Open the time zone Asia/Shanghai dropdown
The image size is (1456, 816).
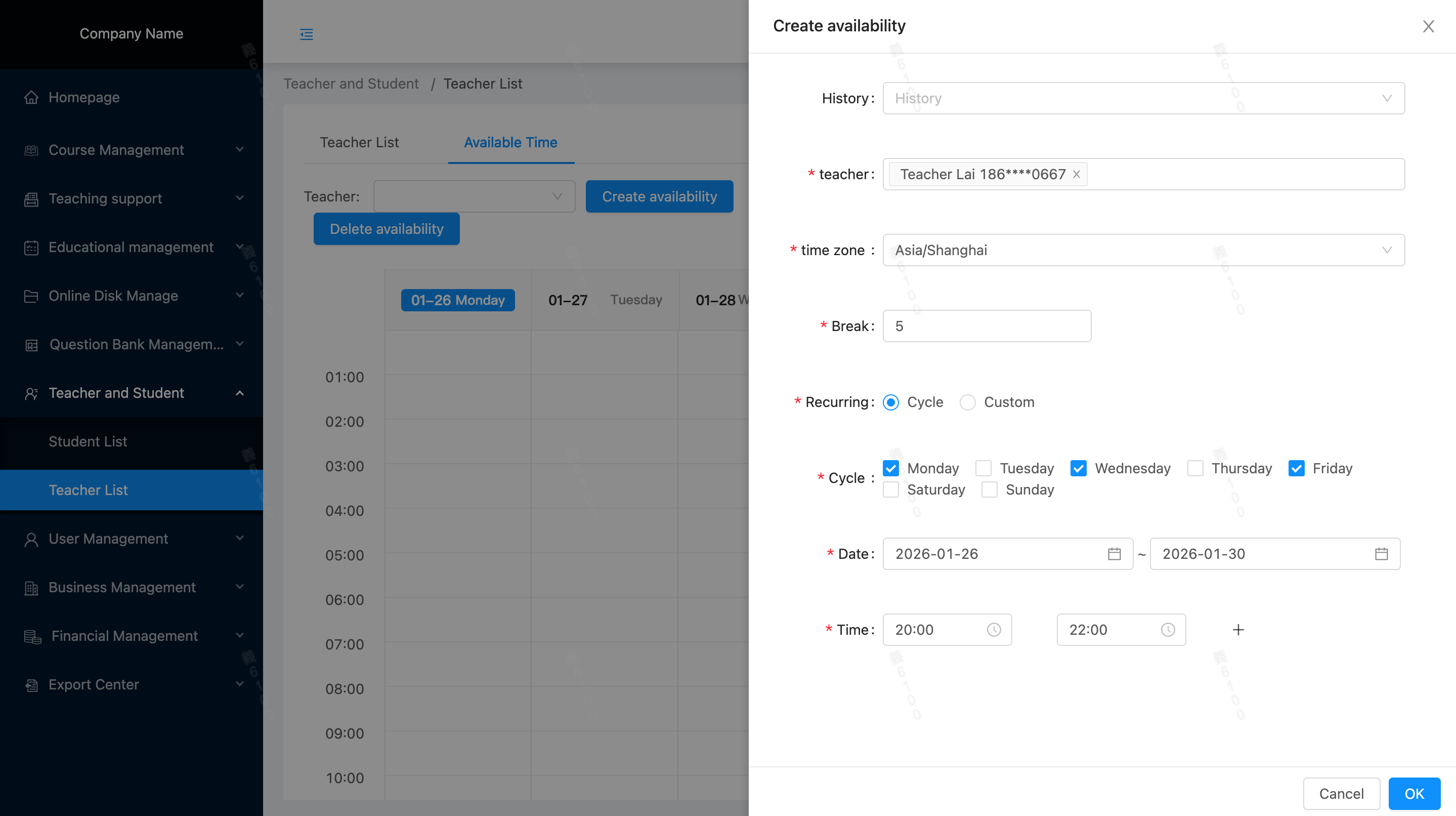tap(1143, 250)
